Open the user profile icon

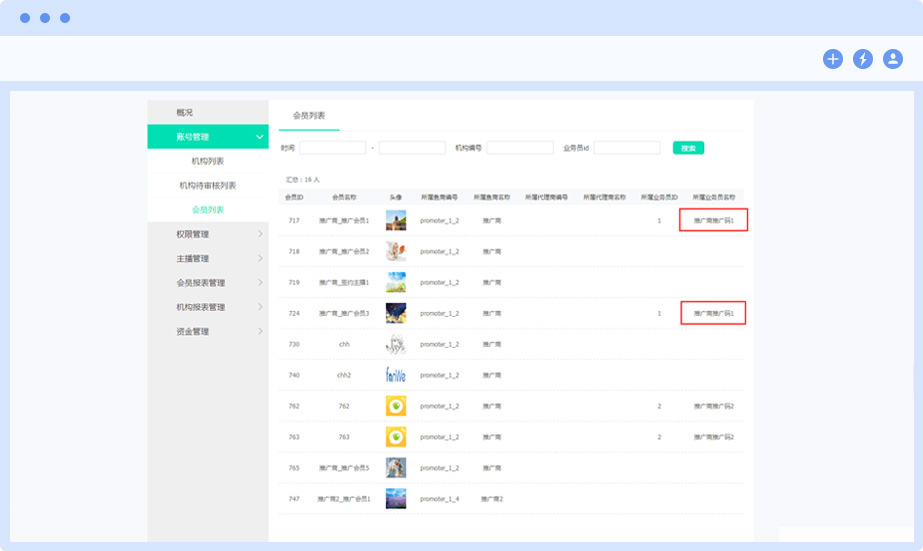click(x=893, y=59)
